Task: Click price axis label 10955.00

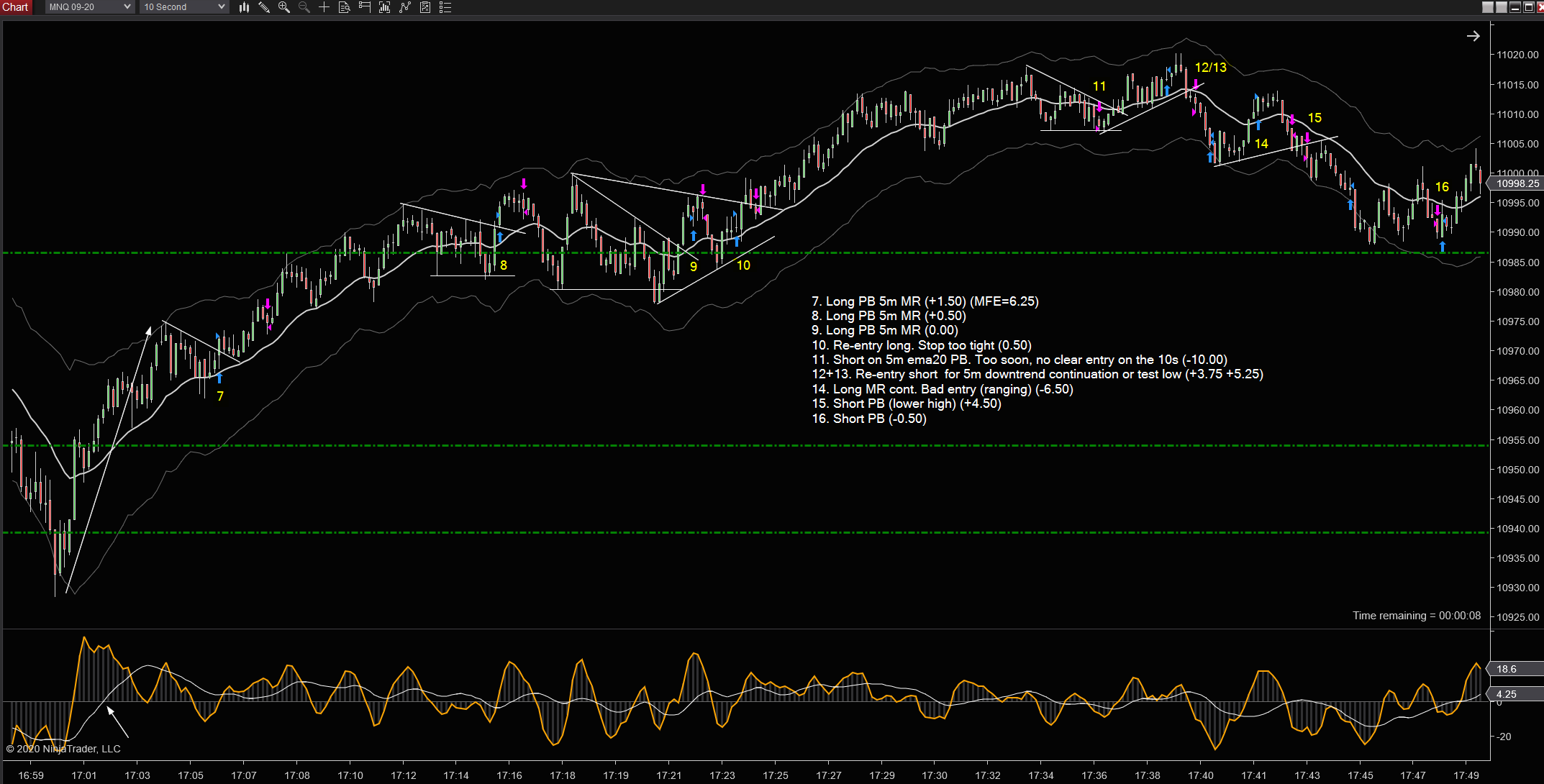Action: tap(1518, 440)
